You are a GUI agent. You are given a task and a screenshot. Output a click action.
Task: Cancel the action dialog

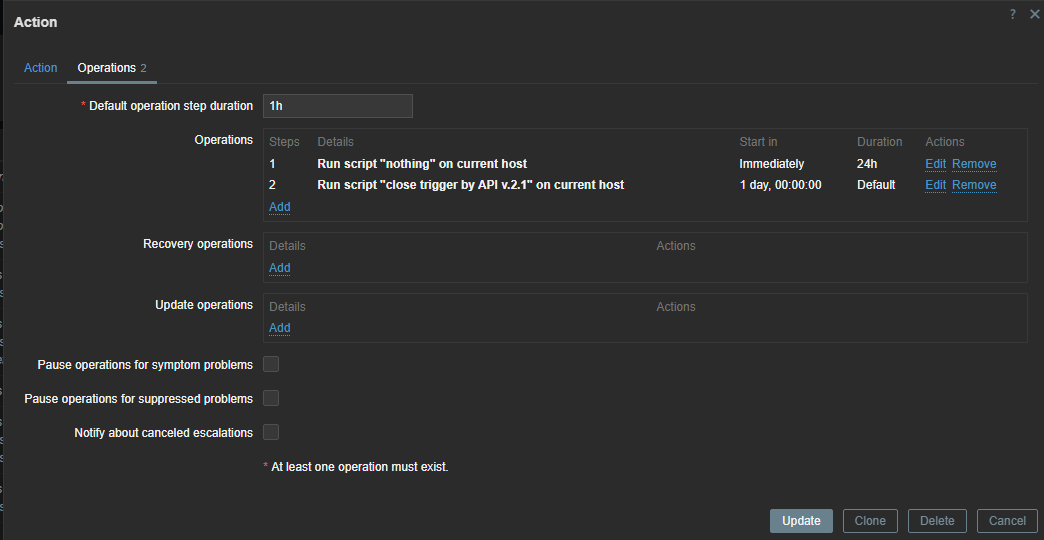pos(1007,521)
